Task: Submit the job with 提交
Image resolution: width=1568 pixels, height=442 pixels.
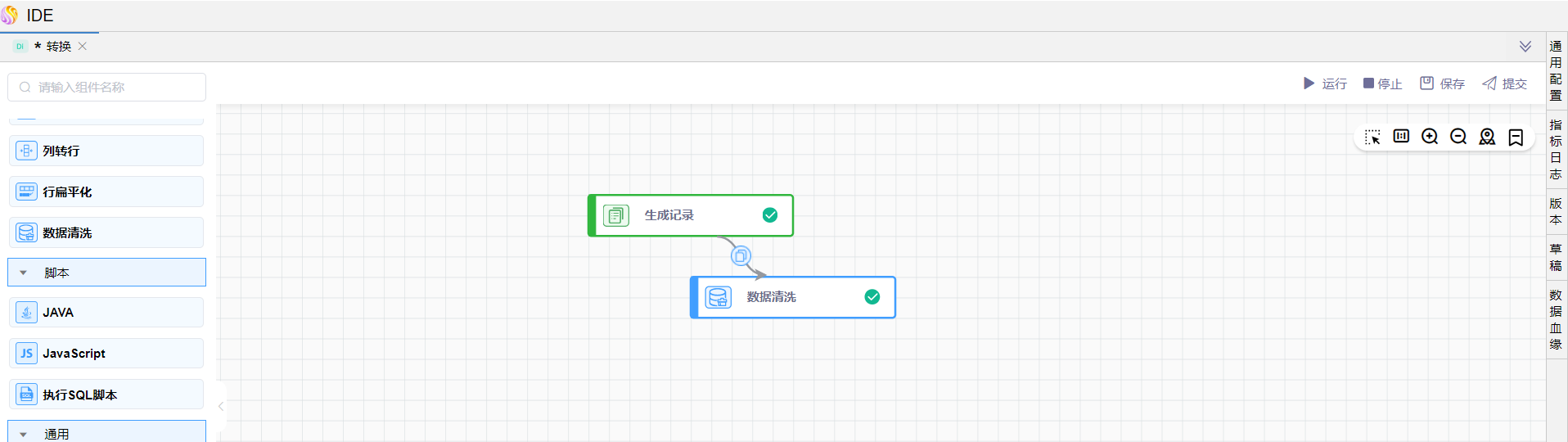Action: click(1504, 83)
